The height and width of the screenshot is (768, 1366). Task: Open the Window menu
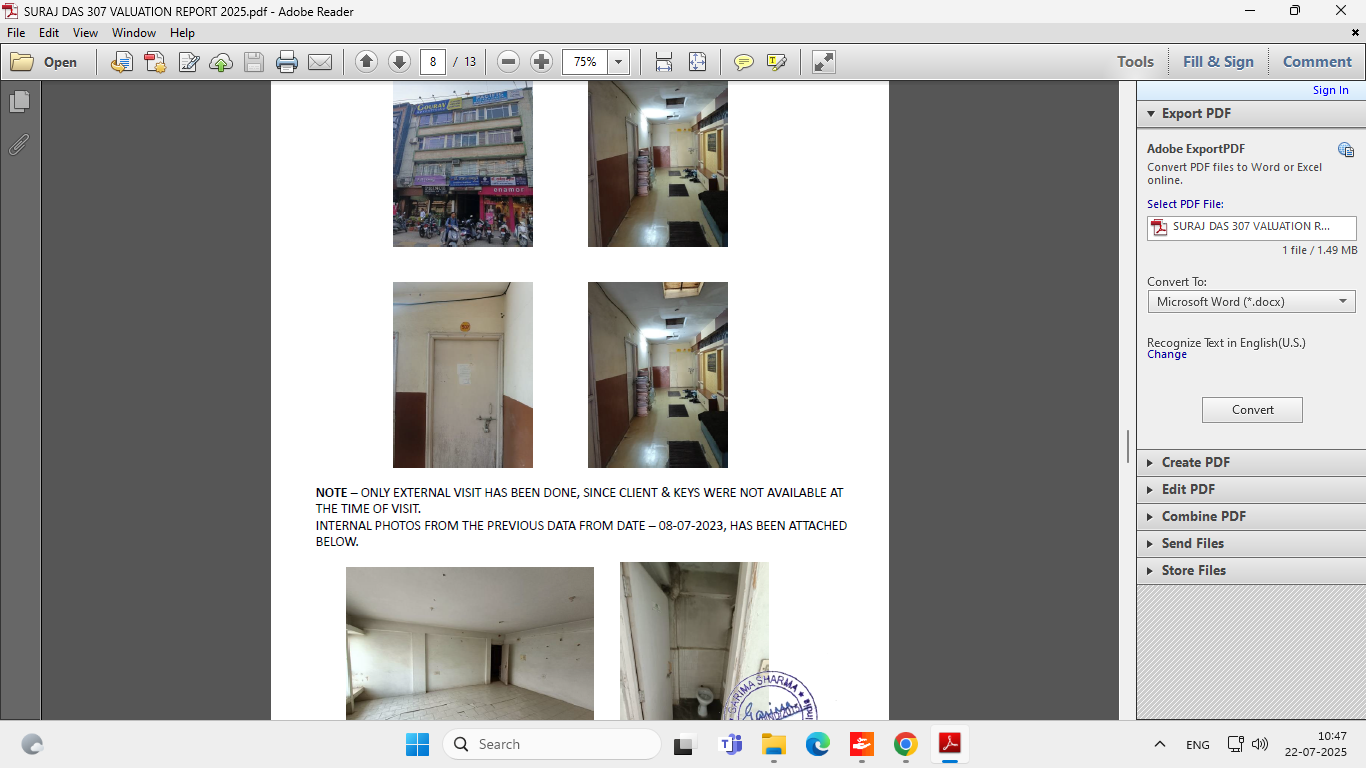click(134, 33)
